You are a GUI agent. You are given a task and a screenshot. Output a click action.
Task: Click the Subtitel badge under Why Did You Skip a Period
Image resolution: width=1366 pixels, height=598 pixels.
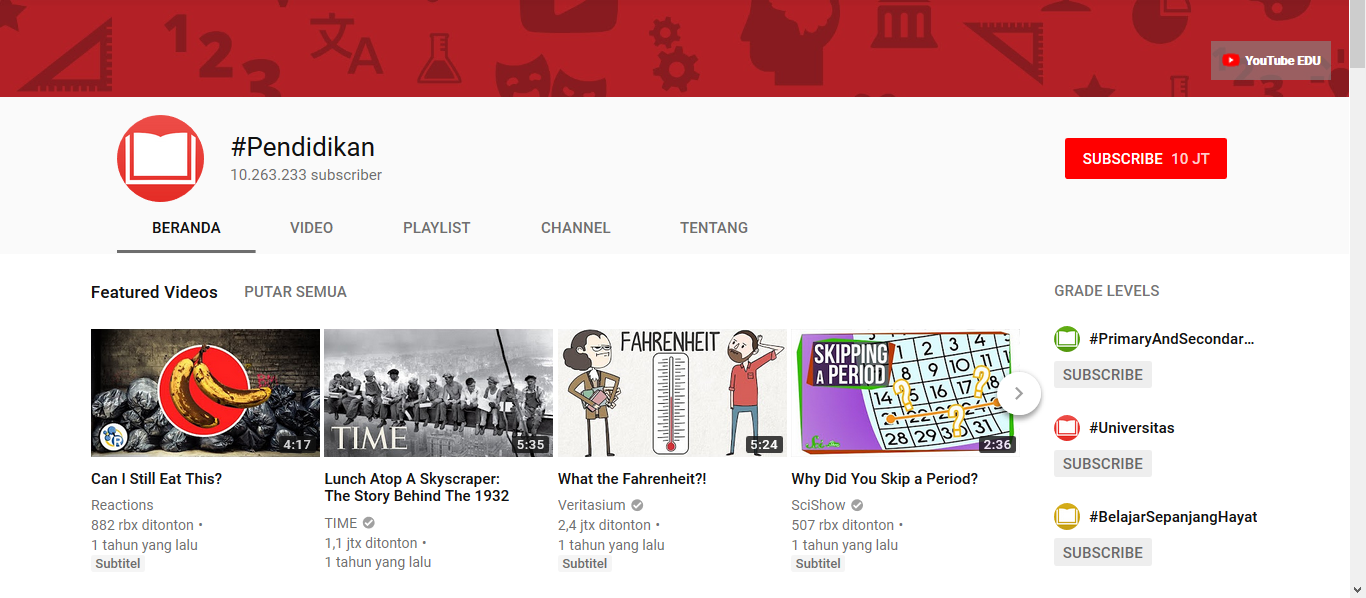(817, 563)
